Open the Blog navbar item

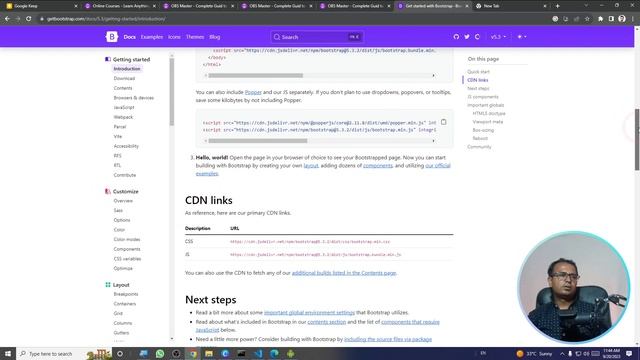215,37
